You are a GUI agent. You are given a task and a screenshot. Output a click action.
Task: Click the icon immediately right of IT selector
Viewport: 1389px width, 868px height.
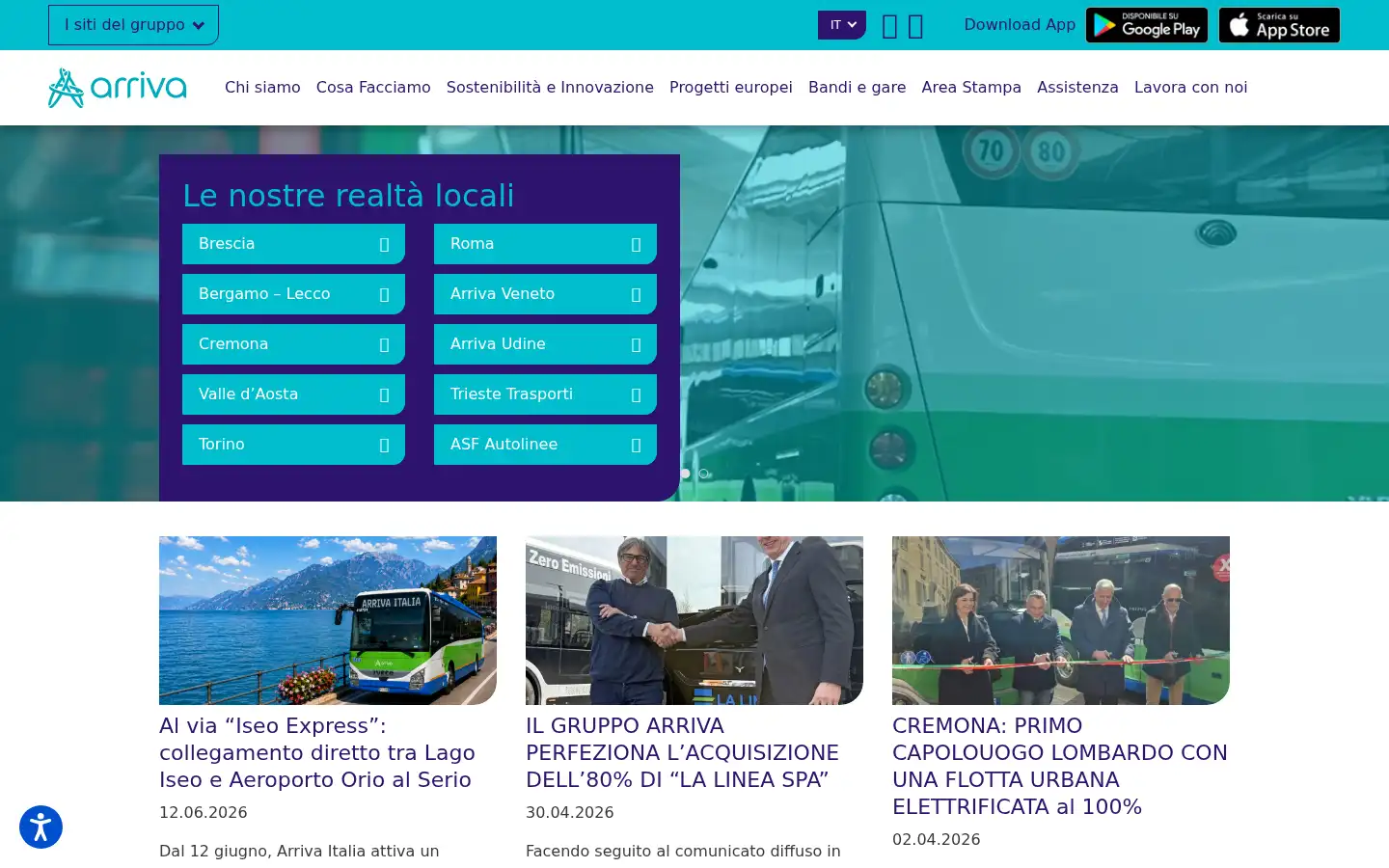click(889, 26)
